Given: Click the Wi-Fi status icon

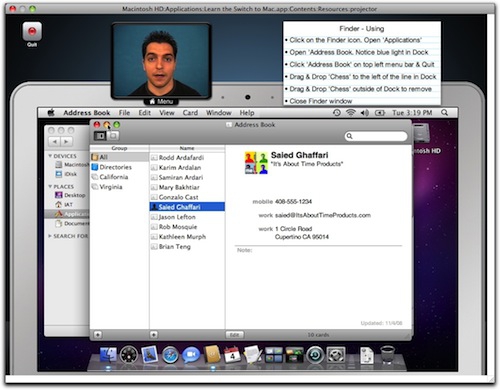Looking at the screenshot, I should click(x=351, y=113).
